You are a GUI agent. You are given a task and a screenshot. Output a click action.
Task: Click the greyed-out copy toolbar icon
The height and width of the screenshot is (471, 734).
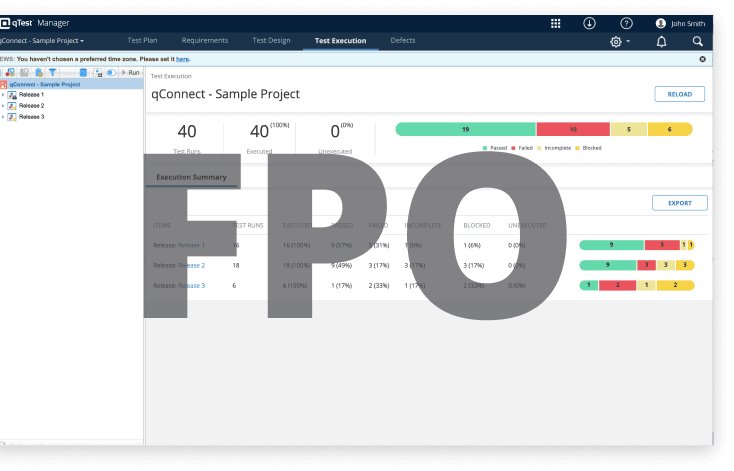tap(24, 72)
